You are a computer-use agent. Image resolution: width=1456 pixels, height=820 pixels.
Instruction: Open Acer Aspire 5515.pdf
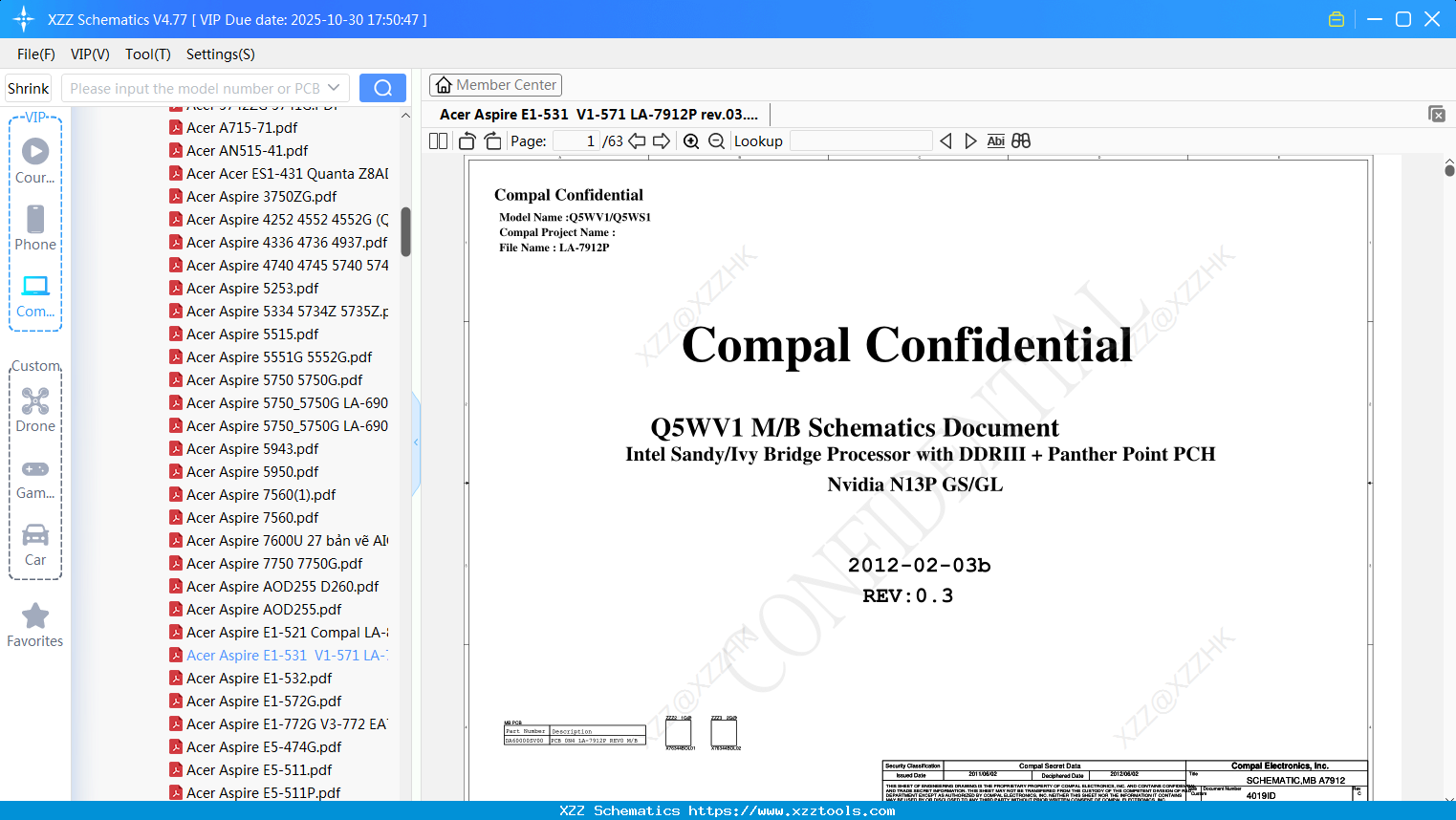(252, 334)
